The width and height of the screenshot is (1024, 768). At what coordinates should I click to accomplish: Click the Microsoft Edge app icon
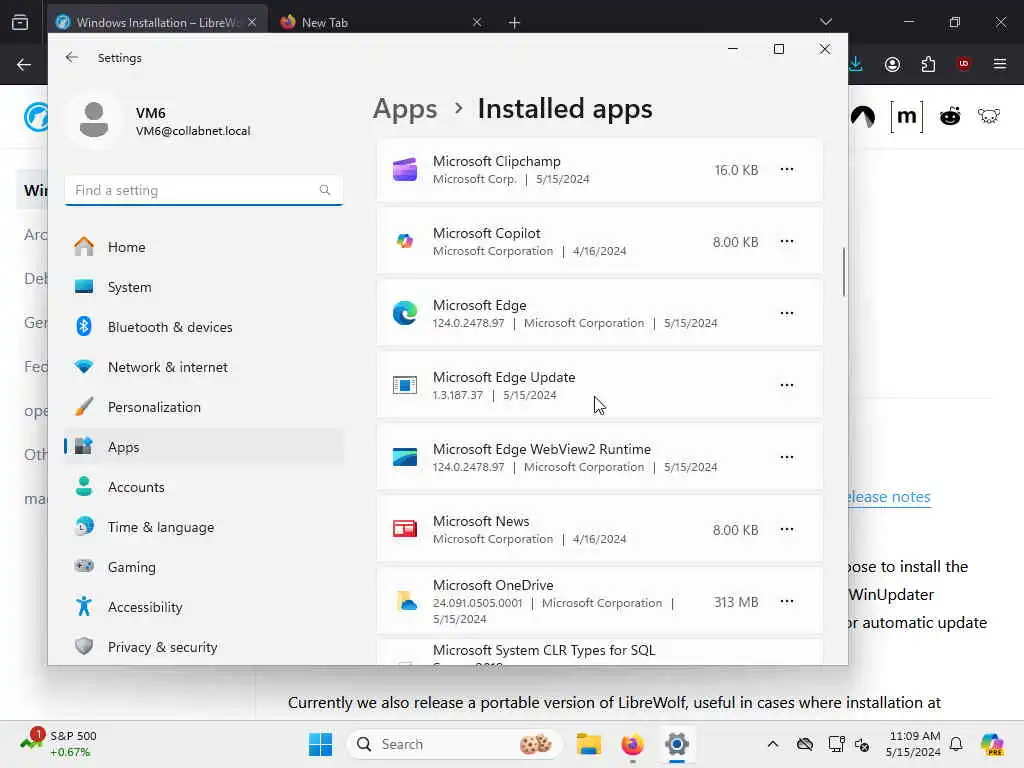coord(405,313)
